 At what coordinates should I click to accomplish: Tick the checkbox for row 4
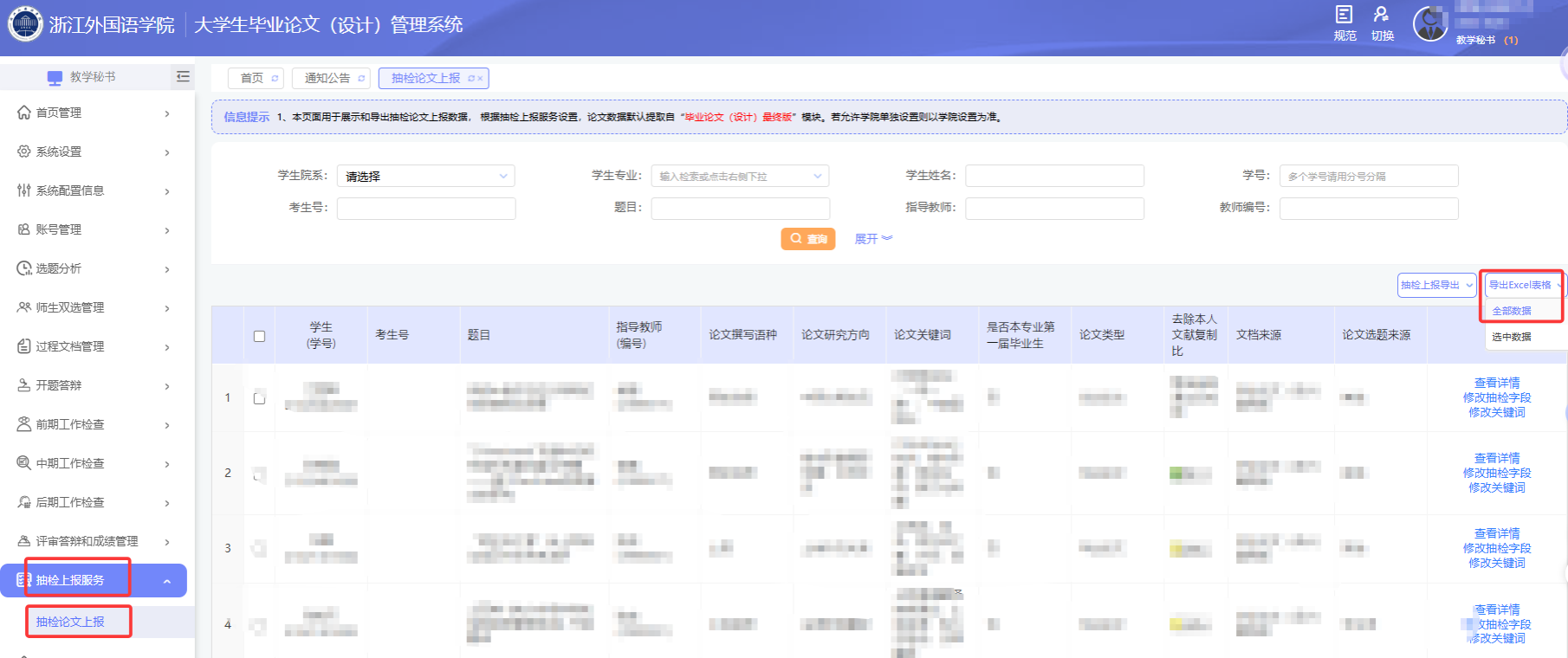pos(259,624)
